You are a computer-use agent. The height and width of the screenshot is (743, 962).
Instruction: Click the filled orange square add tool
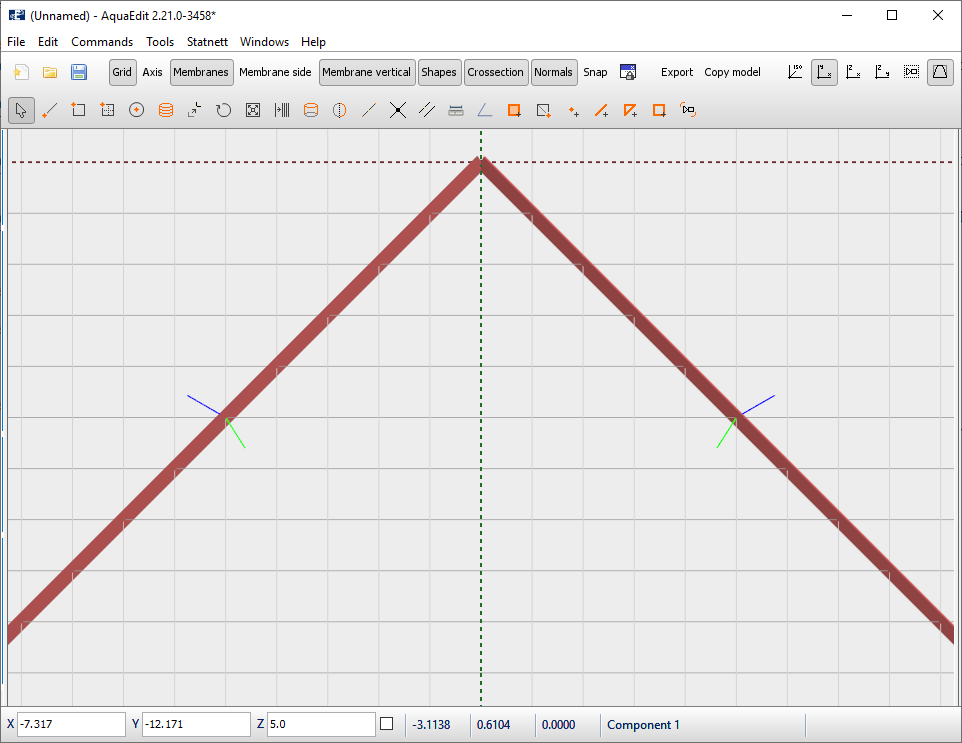514,110
